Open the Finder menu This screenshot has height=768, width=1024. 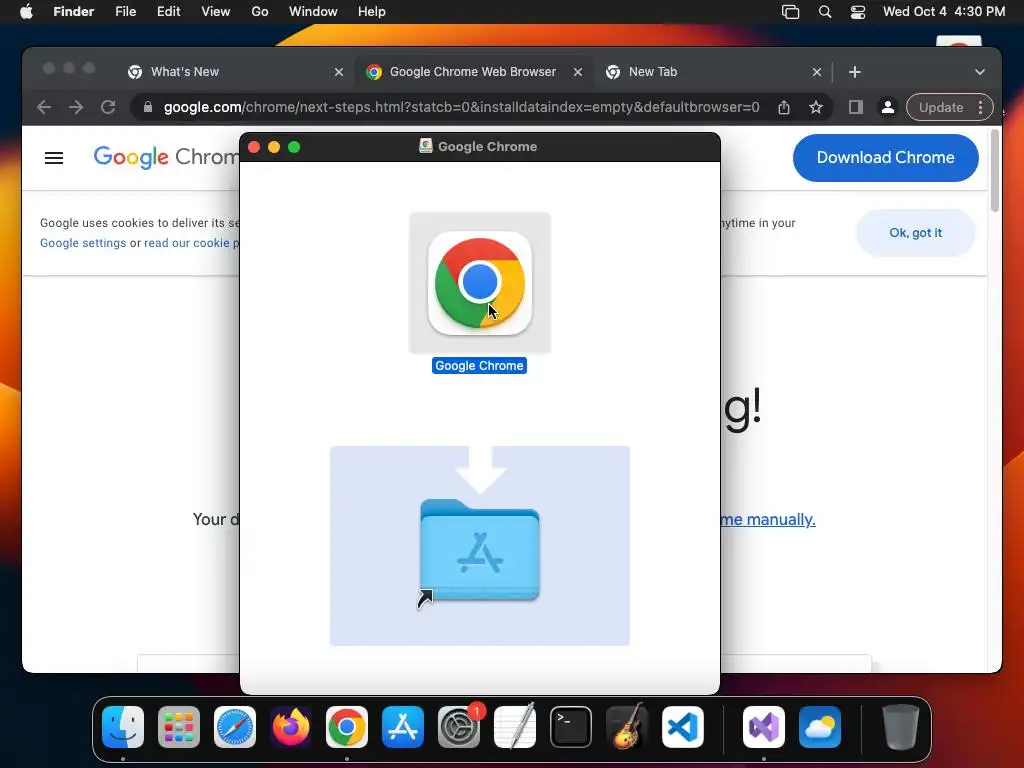click(73, 12)
